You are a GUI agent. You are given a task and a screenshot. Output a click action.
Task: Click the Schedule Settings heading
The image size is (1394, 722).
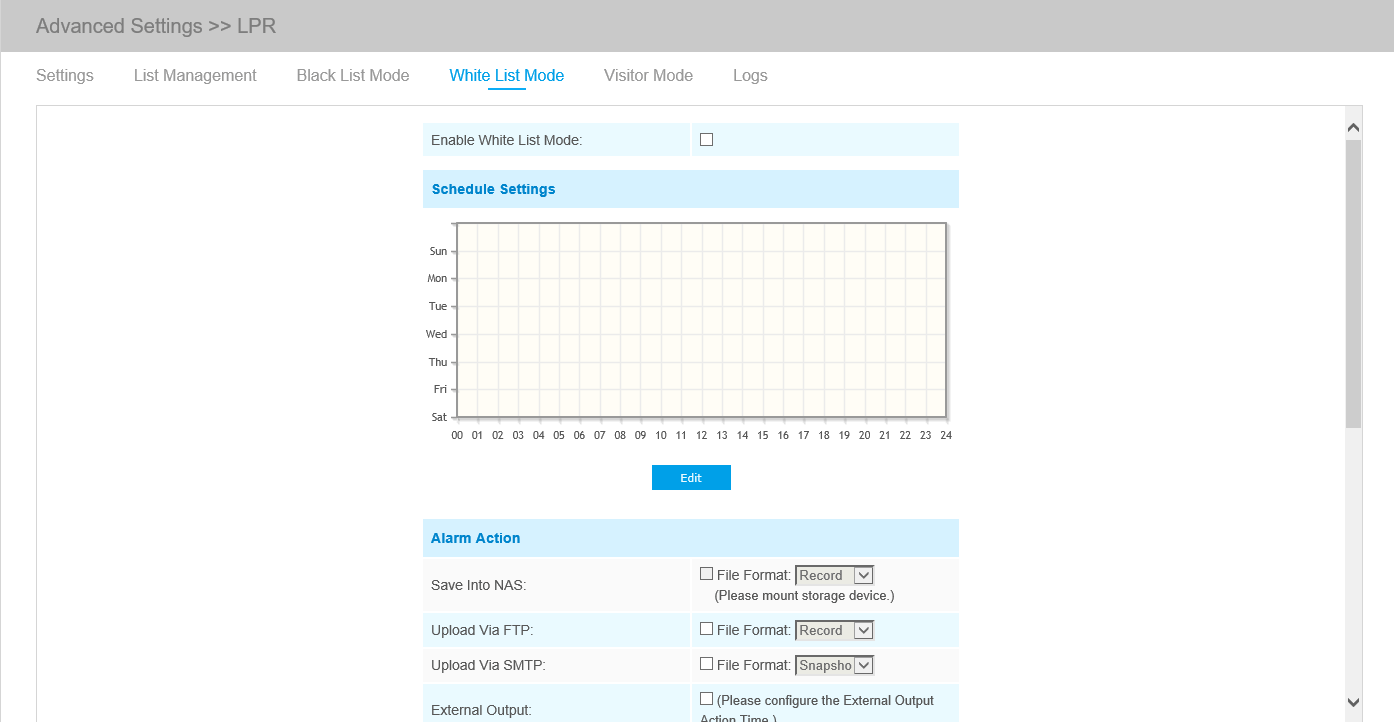494,189
